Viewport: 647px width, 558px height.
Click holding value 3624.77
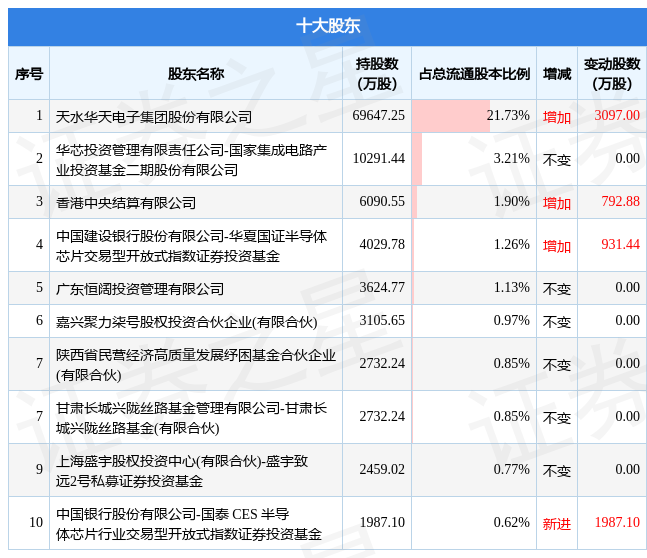click(x=382, y=287)
